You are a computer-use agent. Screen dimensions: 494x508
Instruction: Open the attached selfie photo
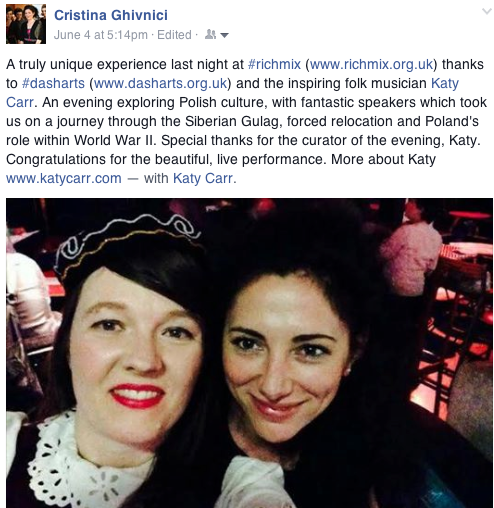tap(249, 353)
